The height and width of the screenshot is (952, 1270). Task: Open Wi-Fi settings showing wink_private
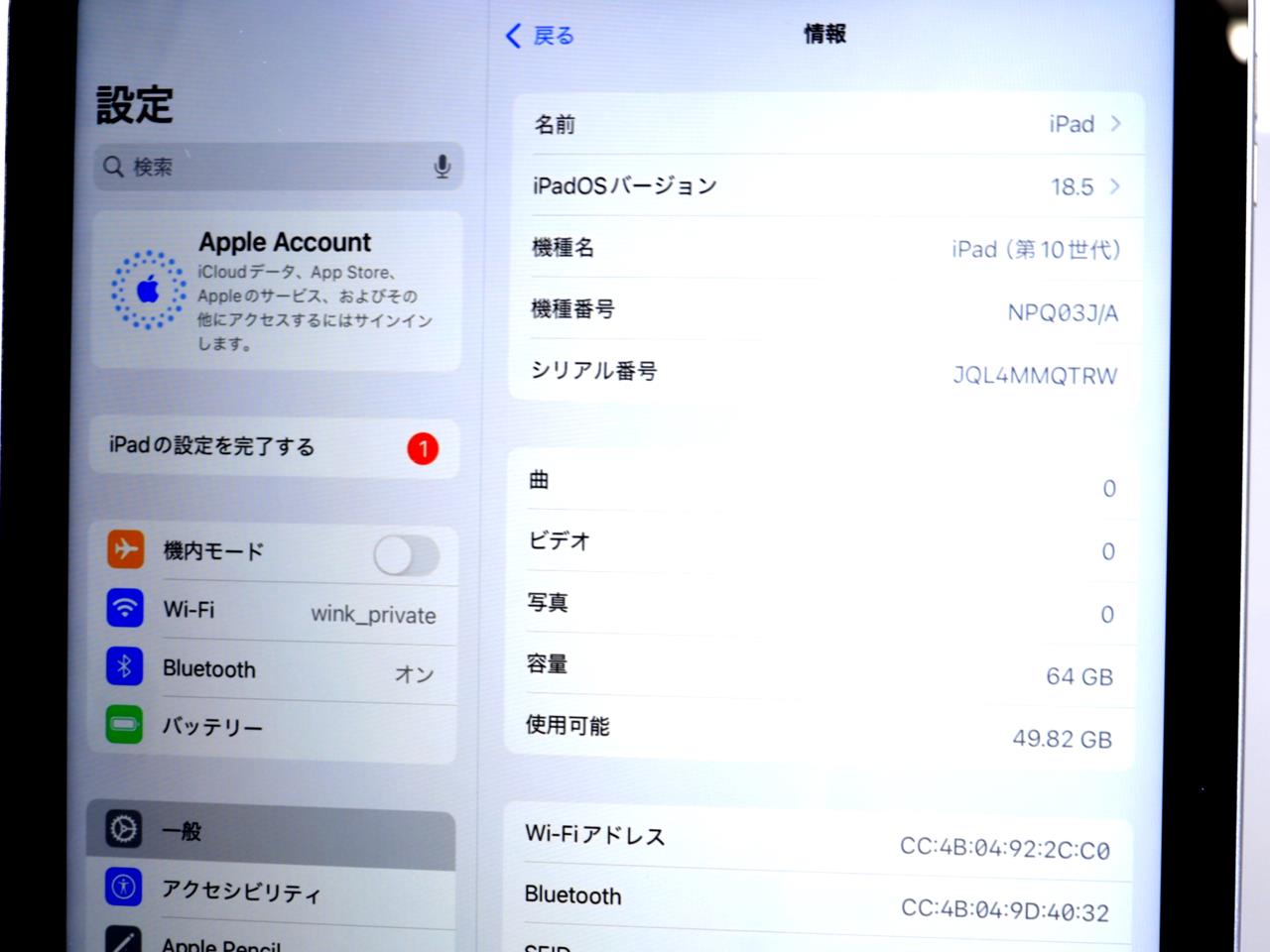(x=273, y=611)
